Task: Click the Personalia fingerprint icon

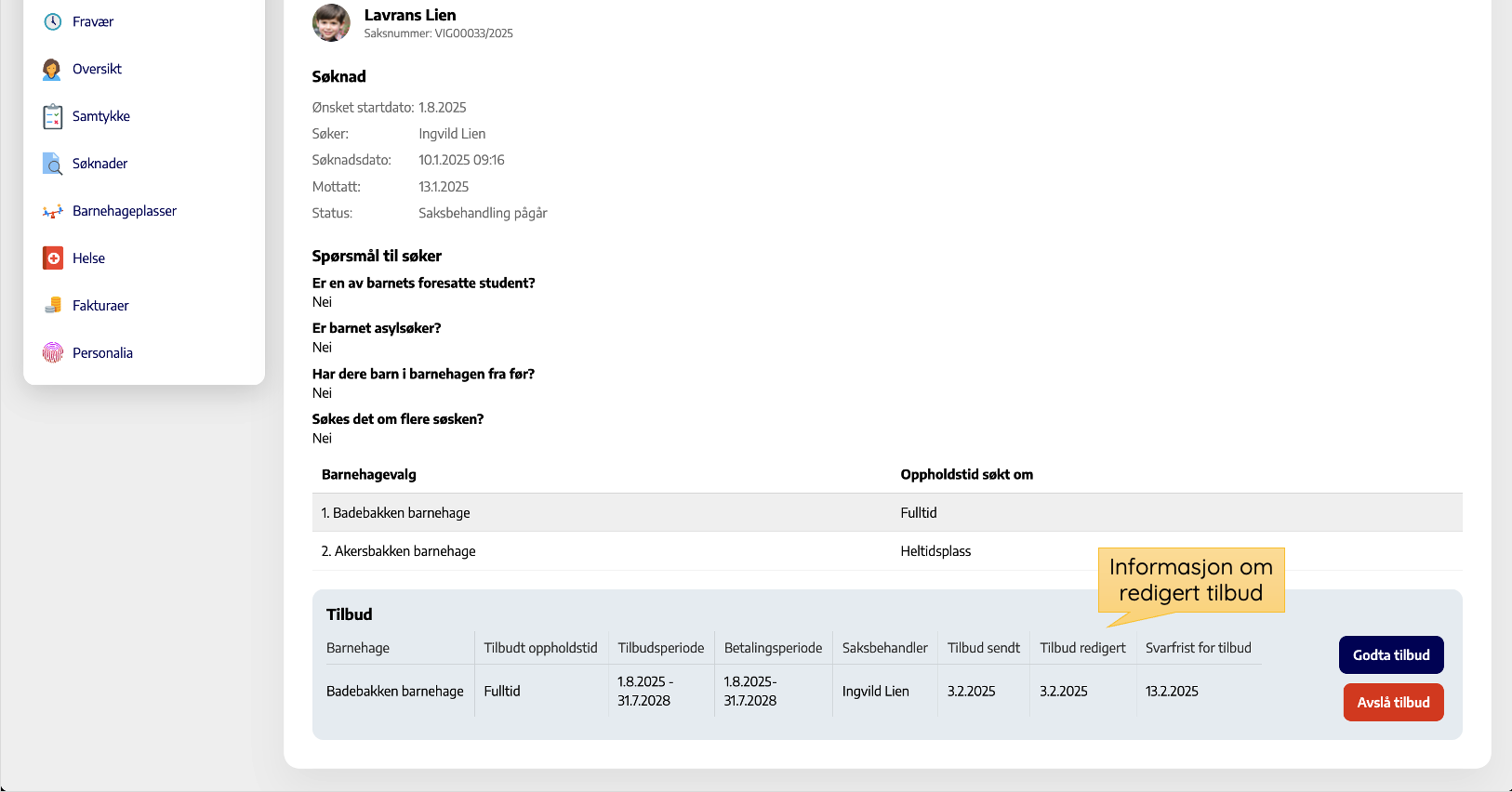Action: point(53,353)
